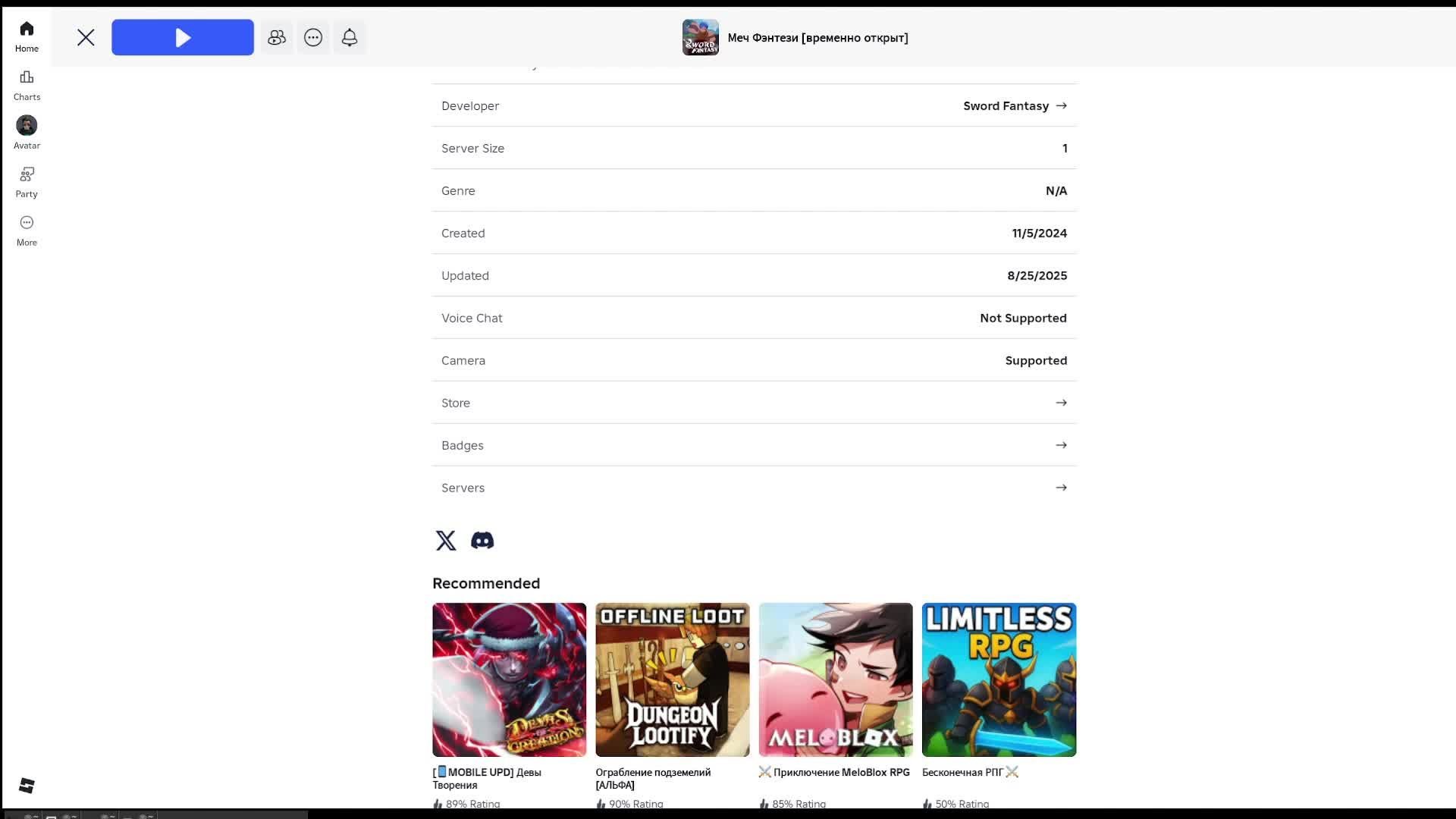
Task: Click the notification bell icon
Action: click(x=350, y=37)
